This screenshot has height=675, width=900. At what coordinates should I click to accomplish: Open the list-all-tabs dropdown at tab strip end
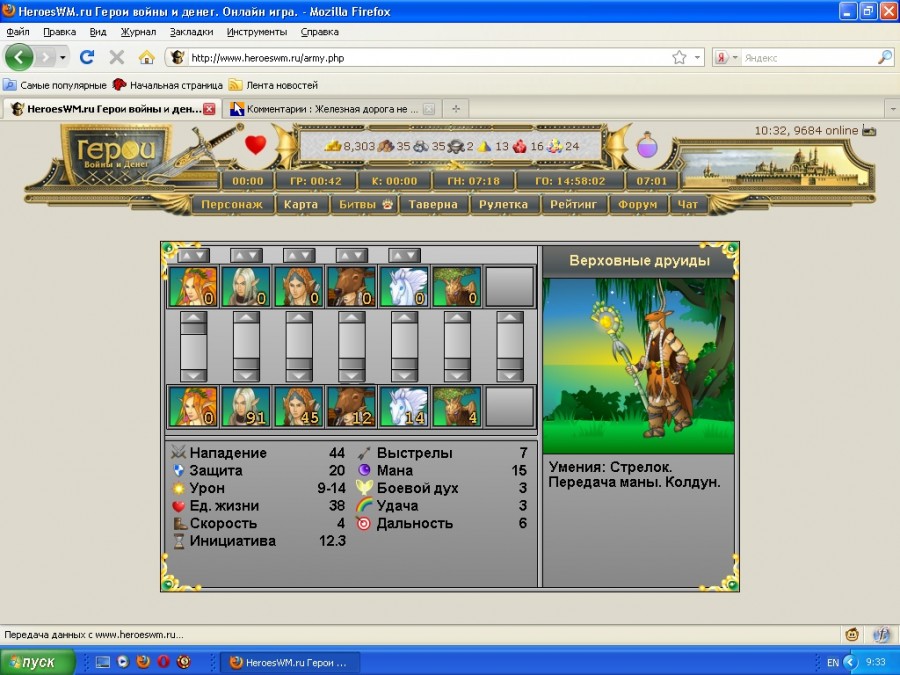point(893,108)
